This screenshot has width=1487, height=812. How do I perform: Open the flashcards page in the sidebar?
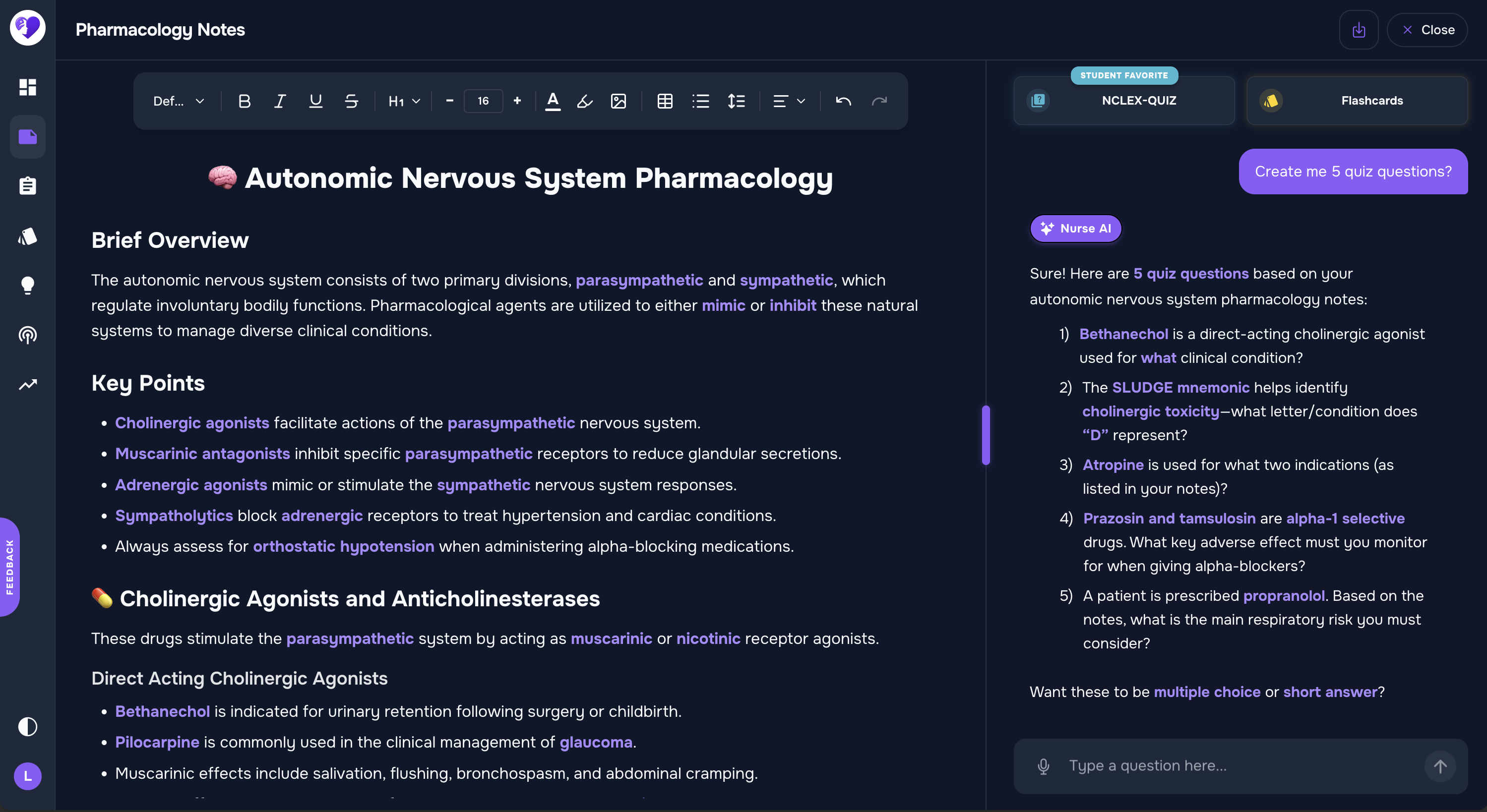[x=27, y=236]
